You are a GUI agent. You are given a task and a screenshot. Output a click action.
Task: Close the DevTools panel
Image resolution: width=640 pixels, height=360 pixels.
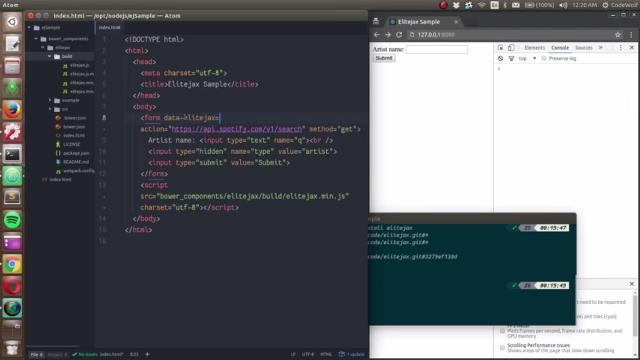point(631,48)
